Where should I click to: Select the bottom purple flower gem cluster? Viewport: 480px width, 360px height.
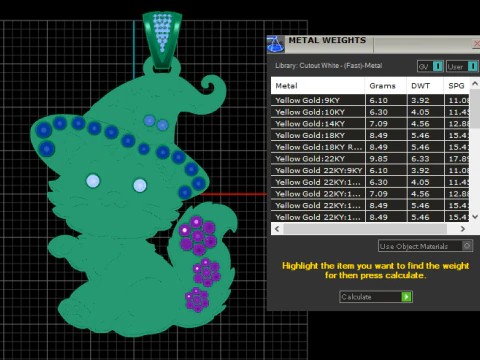click(197, 300)
